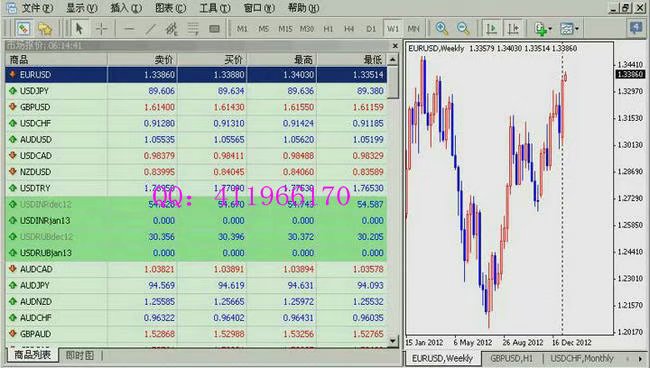Image resolution: width=650 pixels, height=368 pixels.
Task: Open the 图表 (Charts) menu
Action: point(170,8)
